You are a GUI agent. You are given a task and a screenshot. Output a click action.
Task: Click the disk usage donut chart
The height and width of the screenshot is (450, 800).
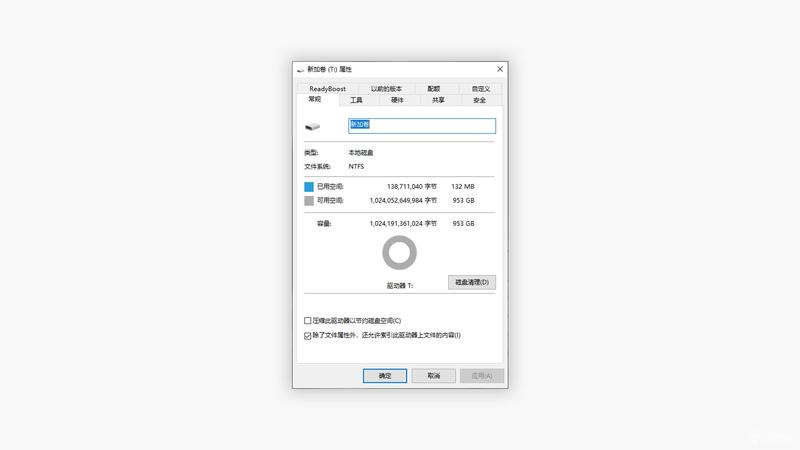click(x=399, y=253)
